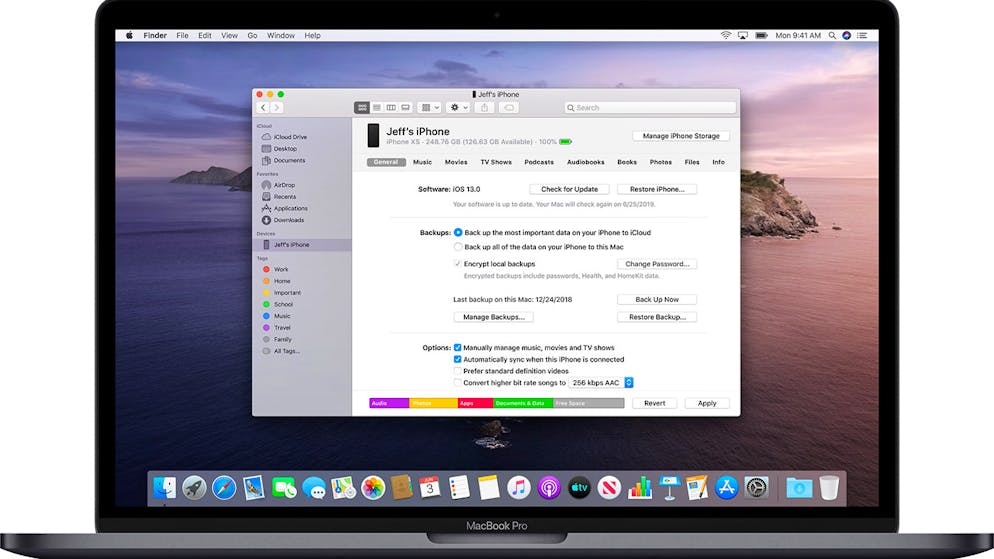Open News from the Dock
The height and width of the screenshot is (559, 994).
pyautogui.click(x=609, y=487)
